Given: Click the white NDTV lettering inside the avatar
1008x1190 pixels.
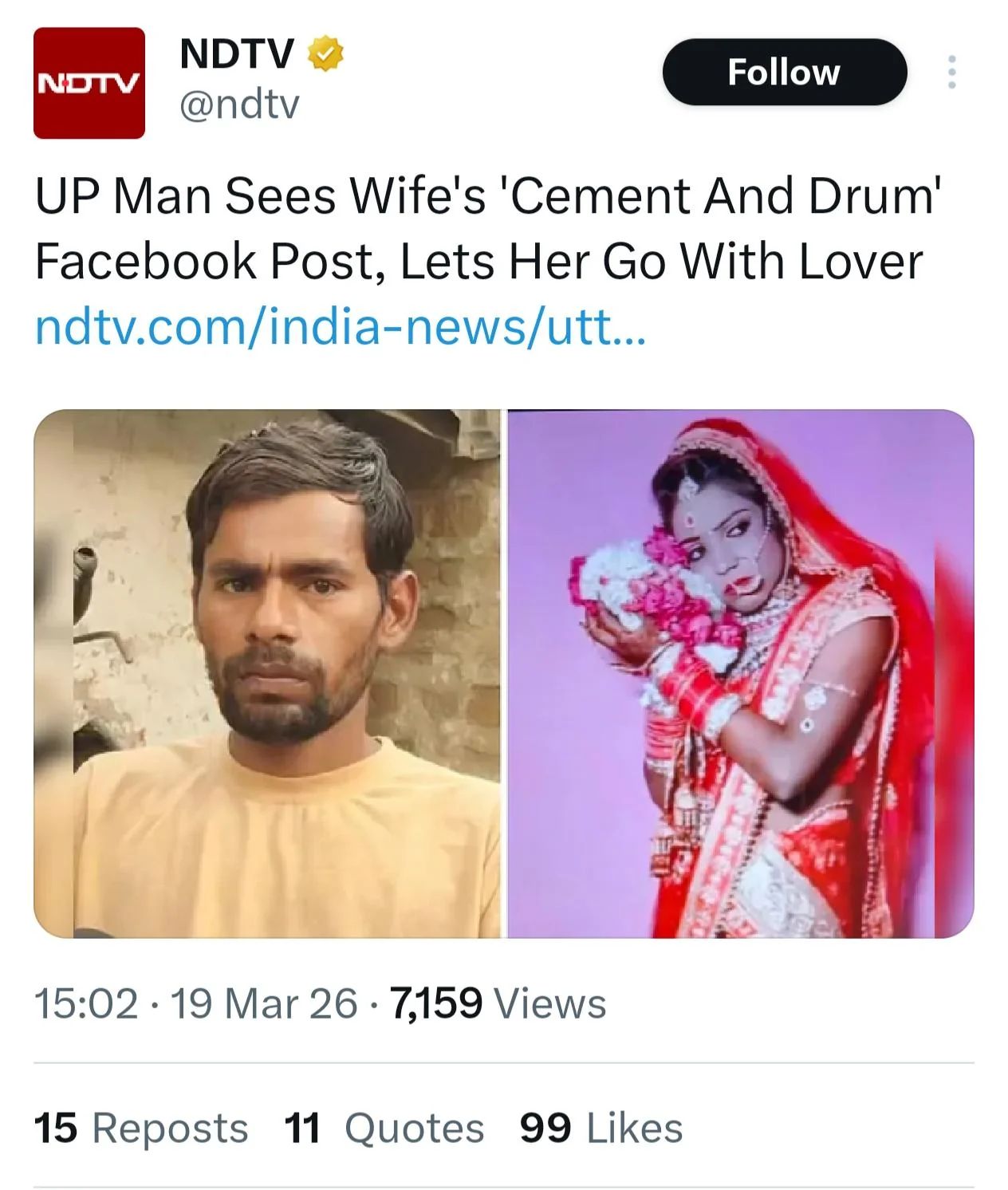Looking at the screenshot, I should pyautogui.click(x=89, y=82).
